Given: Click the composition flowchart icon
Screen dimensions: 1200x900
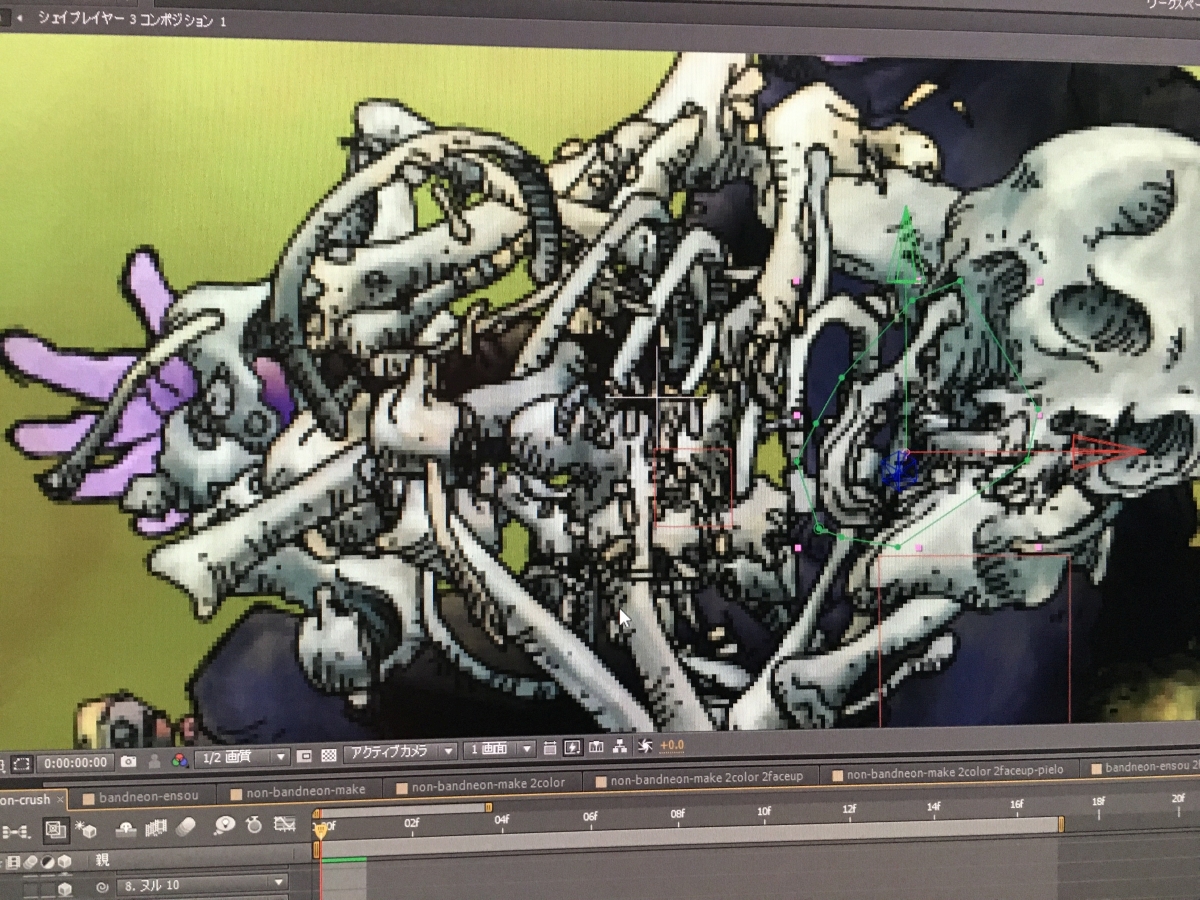Looking at the screenshot, I should (x=620, y=747).
